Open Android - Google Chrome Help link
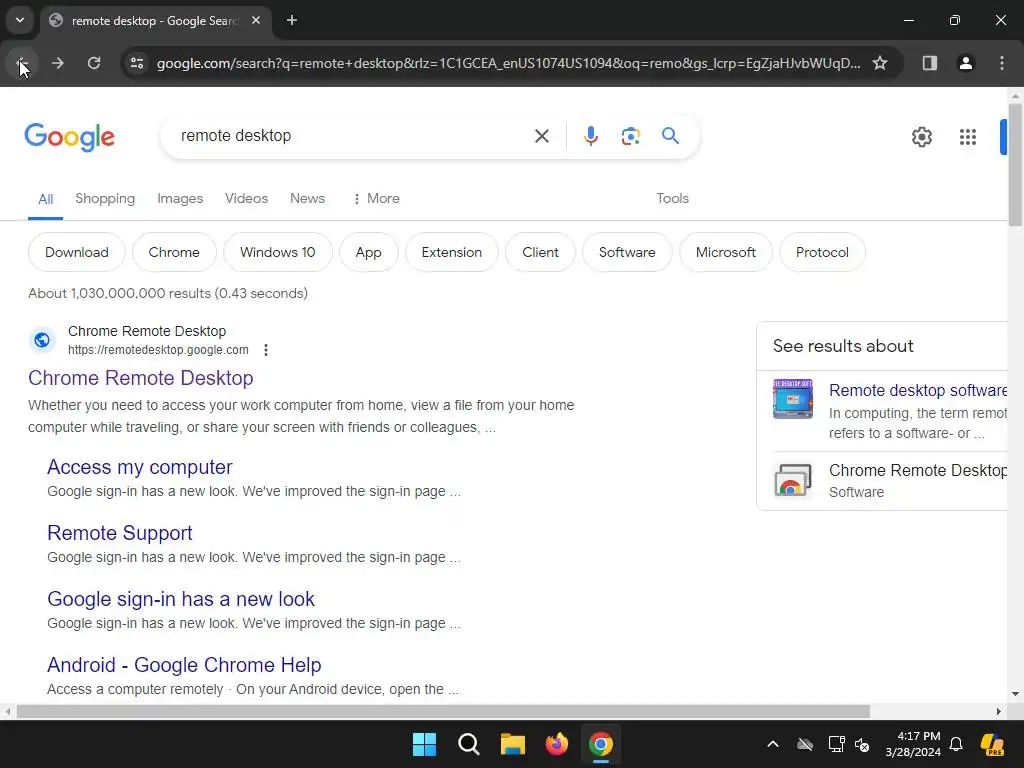Viewport: 1024px width, 768px height. [x=184, y=665]
